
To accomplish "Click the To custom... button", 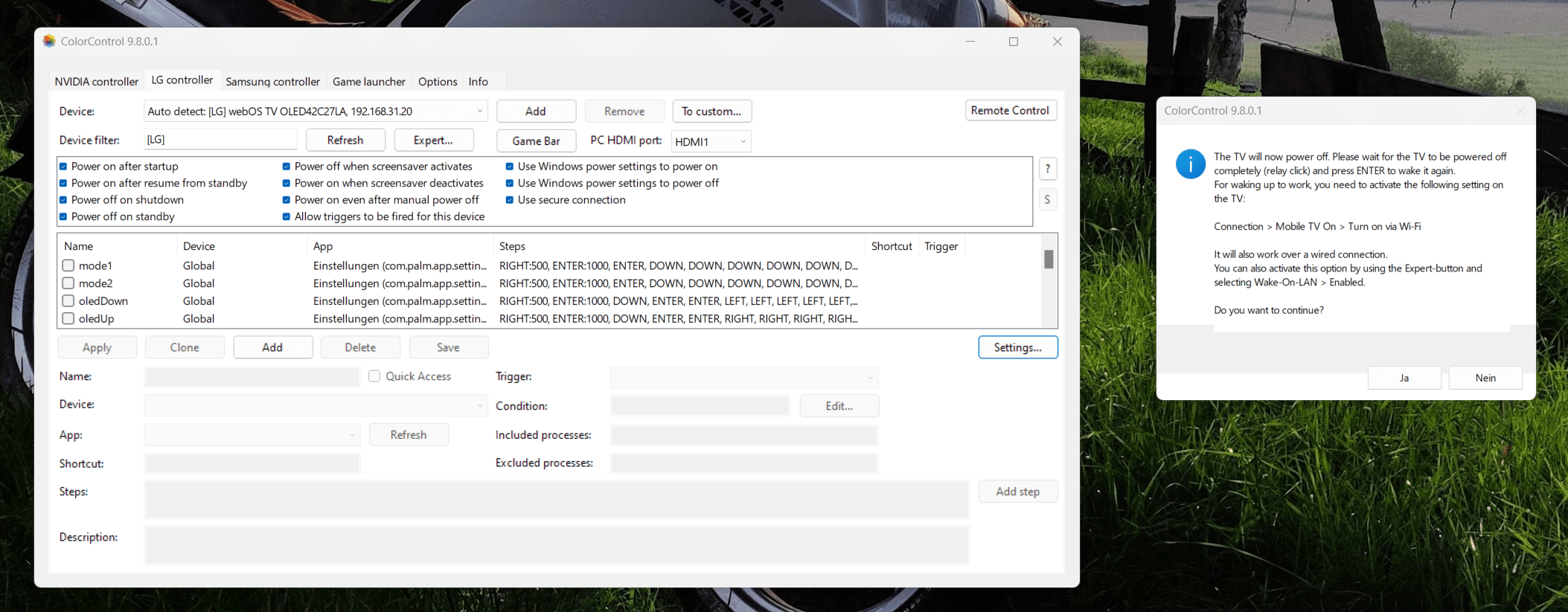I will [711, 112].
